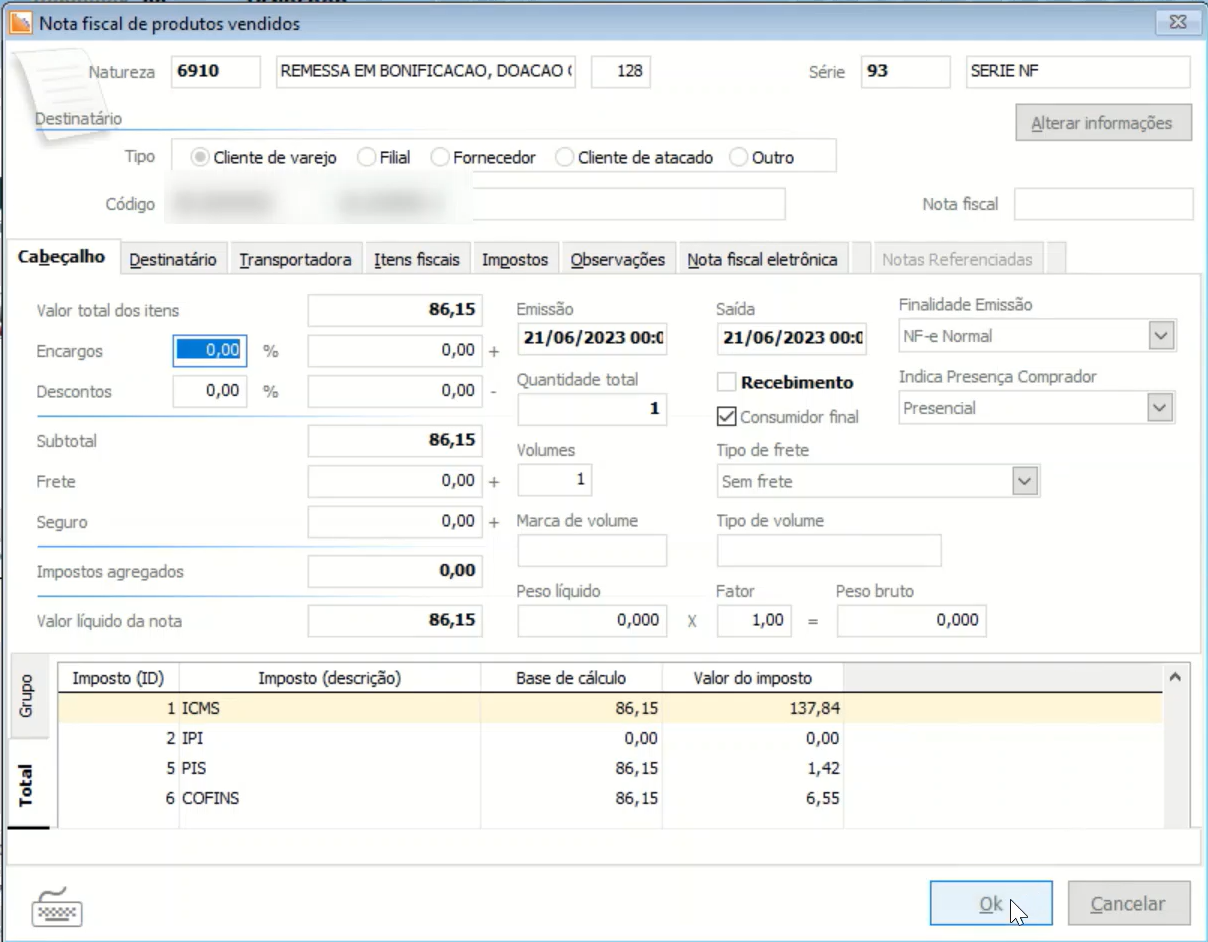Click COFINS tax value 6,55
1208x942 pixels.
pos(824,798)
